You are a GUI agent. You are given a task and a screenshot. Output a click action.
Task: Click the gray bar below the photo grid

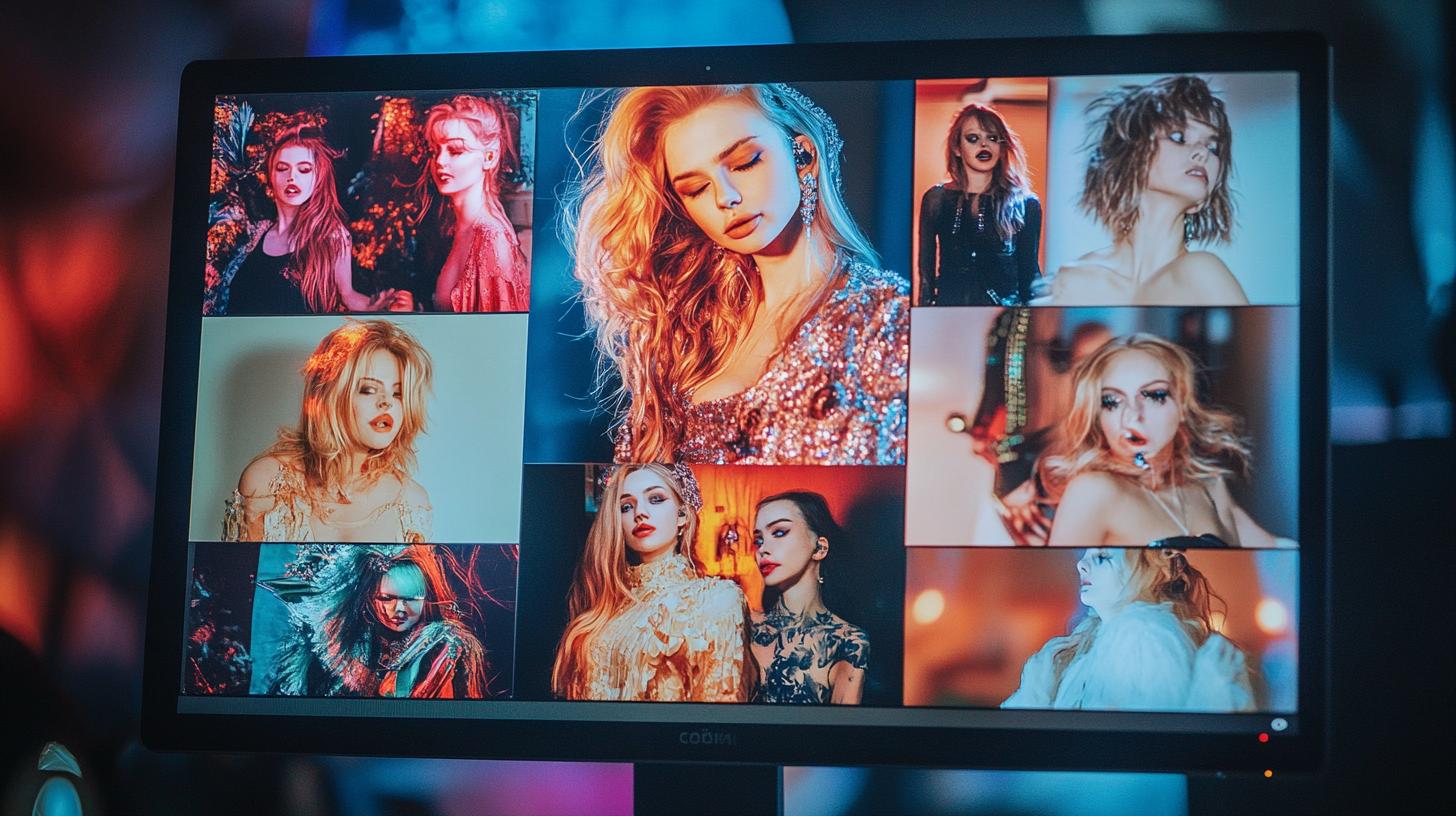pos(700,707)
